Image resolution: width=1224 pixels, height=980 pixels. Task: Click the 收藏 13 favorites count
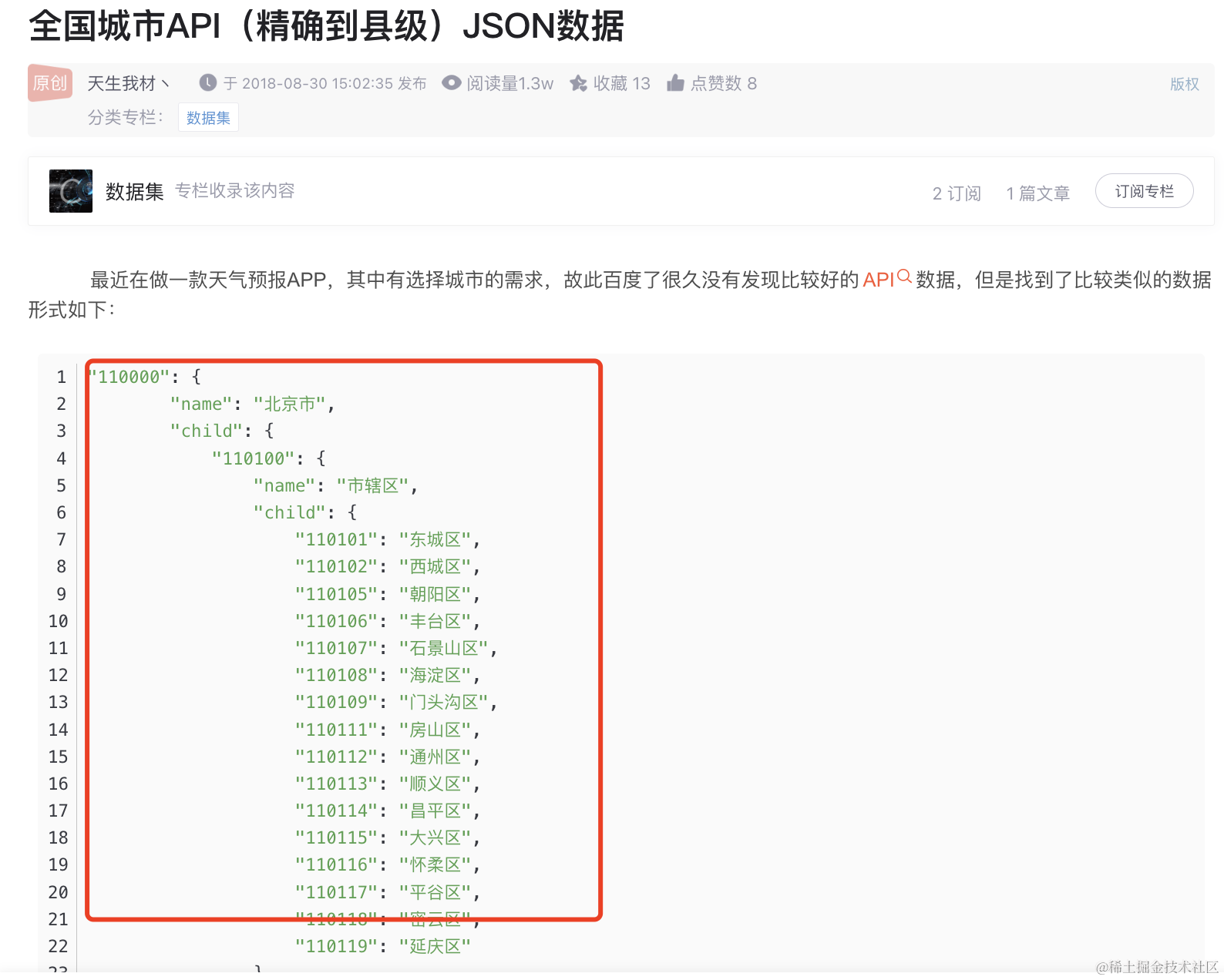click(x=621, y=83)
